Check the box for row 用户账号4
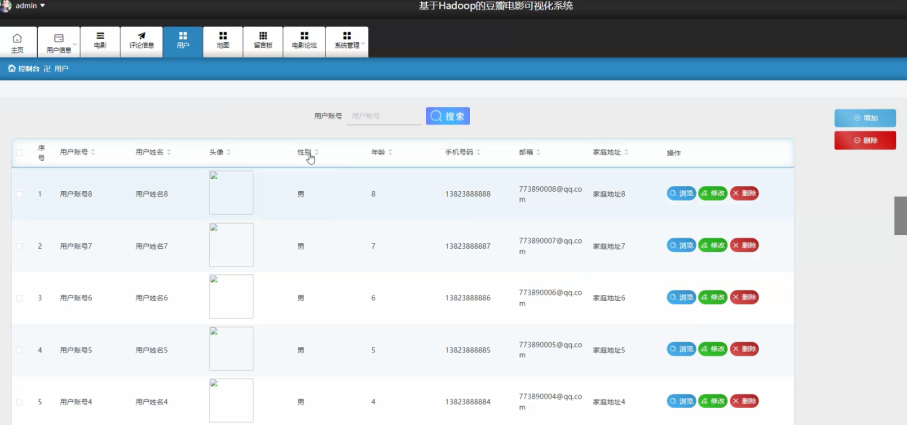 (19, 402)
